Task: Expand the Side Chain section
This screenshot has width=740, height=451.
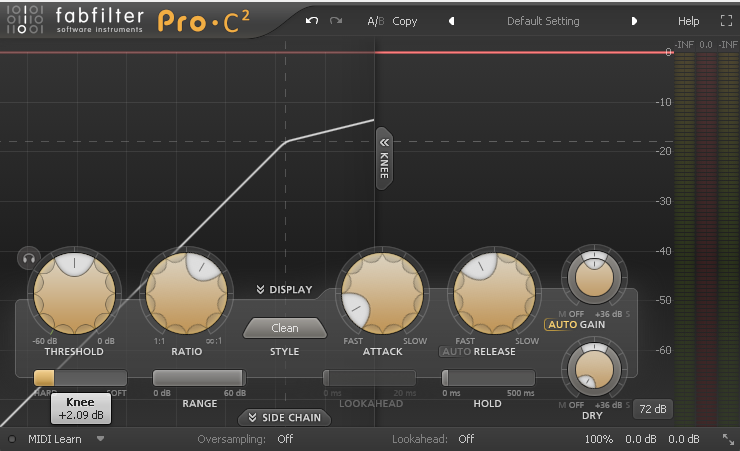Action: tap(285, 417)
